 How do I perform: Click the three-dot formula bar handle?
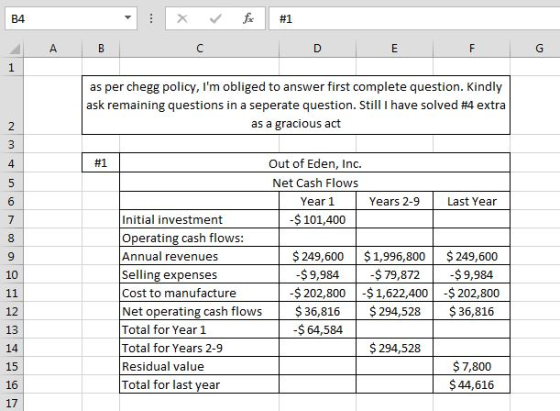point(151,18)
